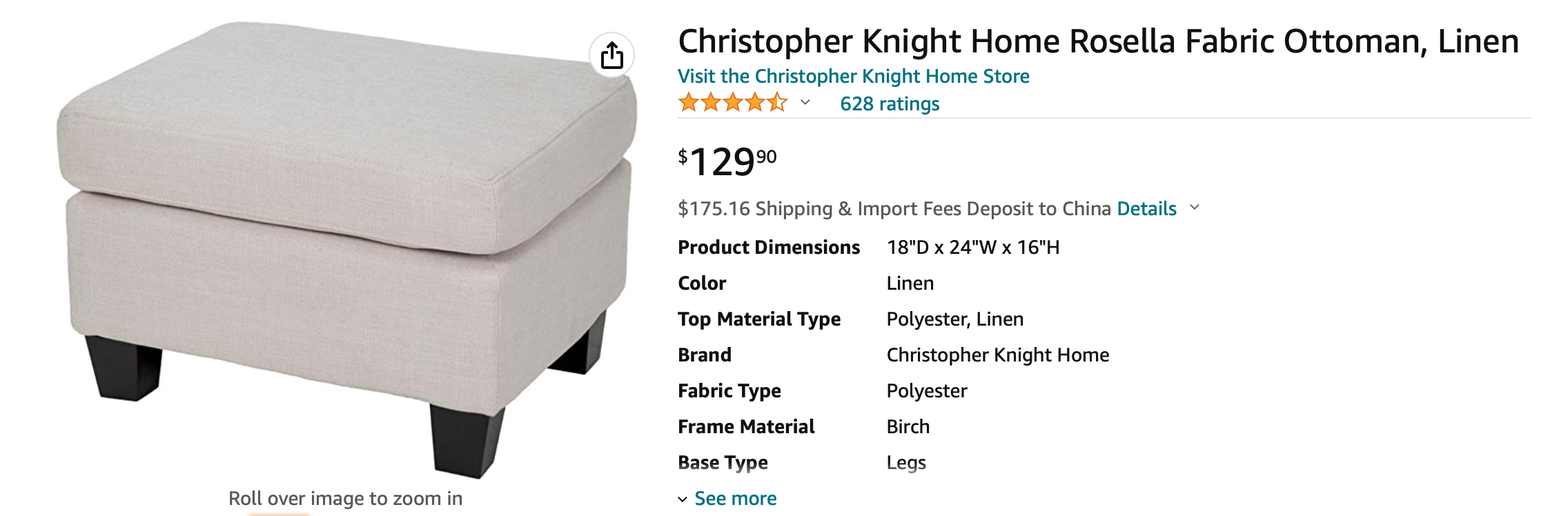This screenshot has width=1568, height=516.
Task: Visit the Christopher Knight Home Store
Action: pyautogui.click(x=854, y=76)
